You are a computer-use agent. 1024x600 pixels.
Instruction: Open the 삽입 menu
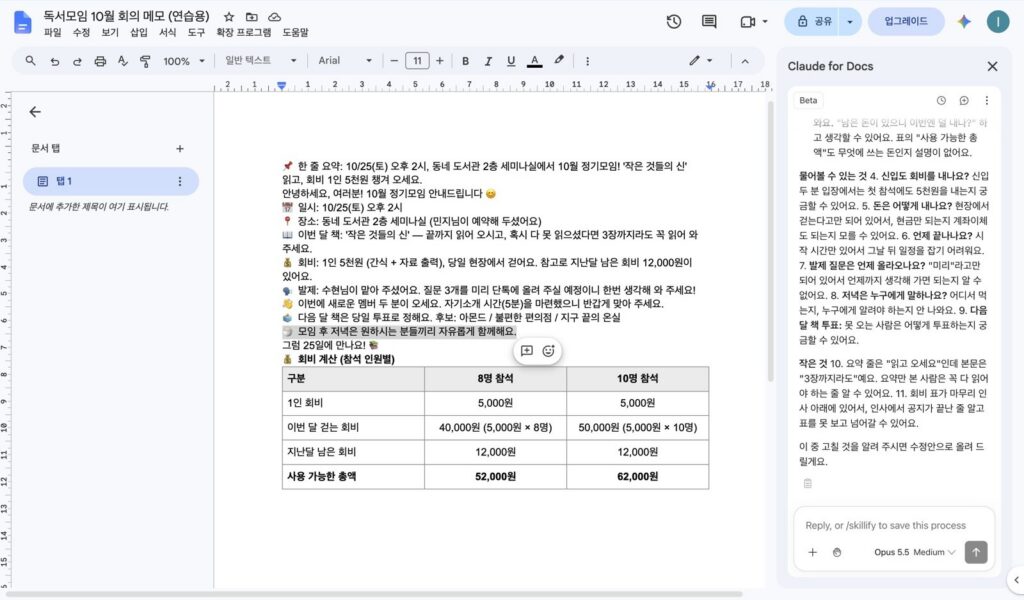coord(138,33)
